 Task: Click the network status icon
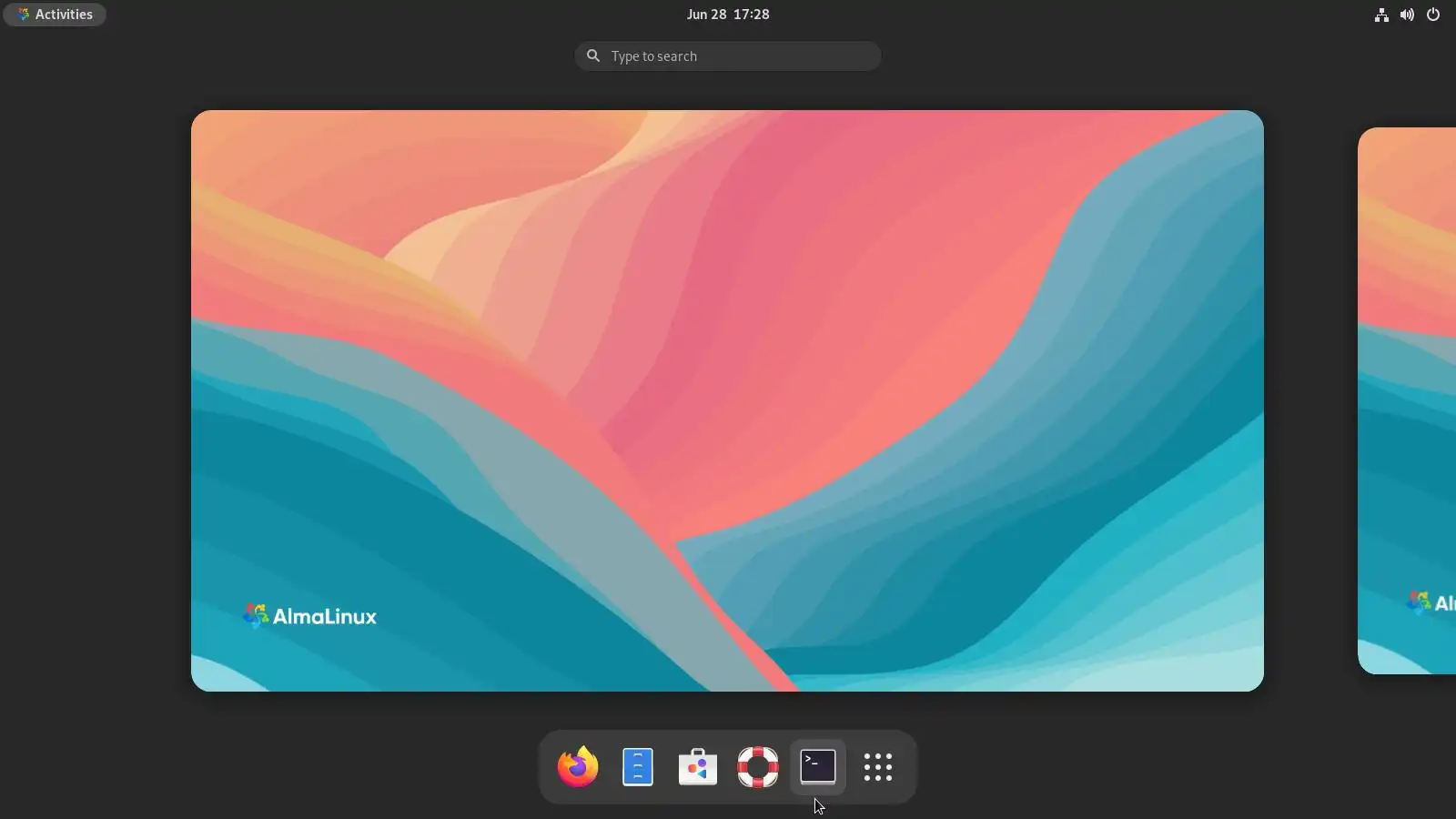pyautogui.click(x=1381, y=15)
